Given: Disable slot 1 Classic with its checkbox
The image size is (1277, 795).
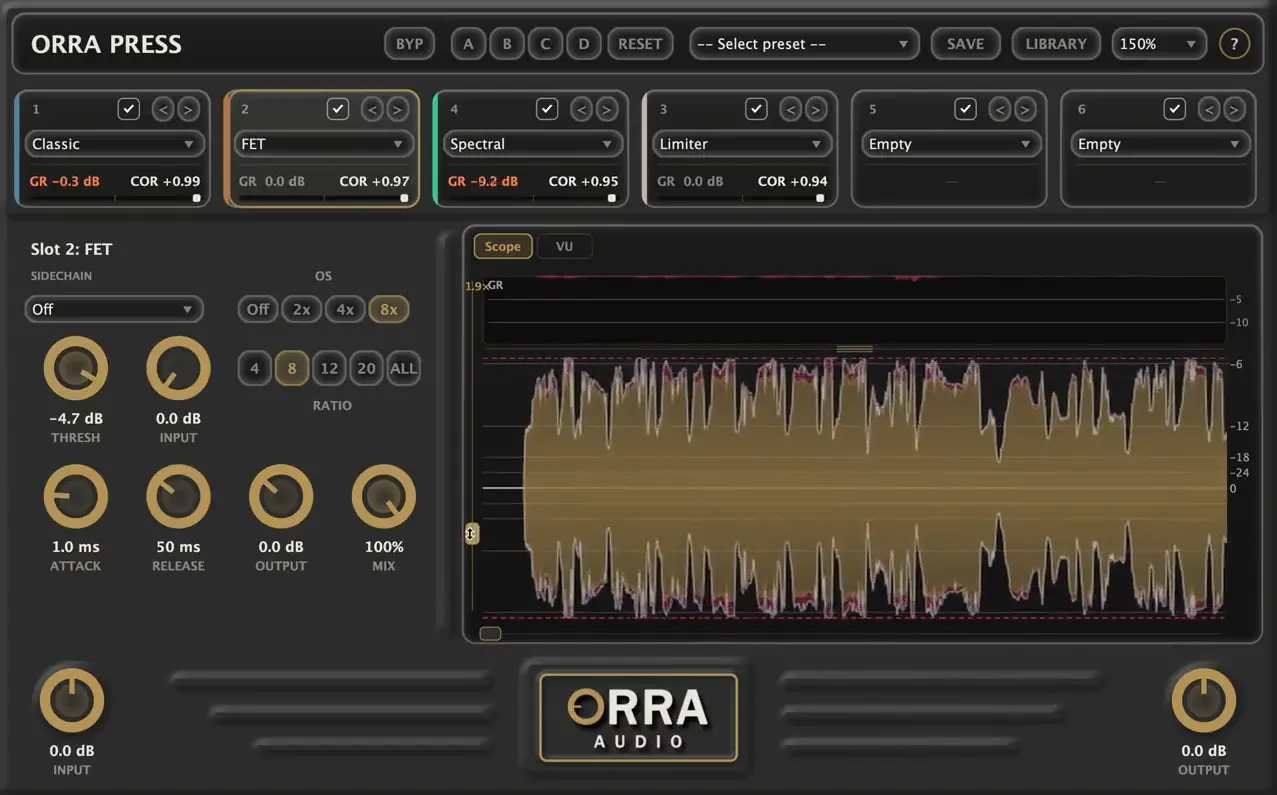Looking at the screenshot, I should coord(128,109).
